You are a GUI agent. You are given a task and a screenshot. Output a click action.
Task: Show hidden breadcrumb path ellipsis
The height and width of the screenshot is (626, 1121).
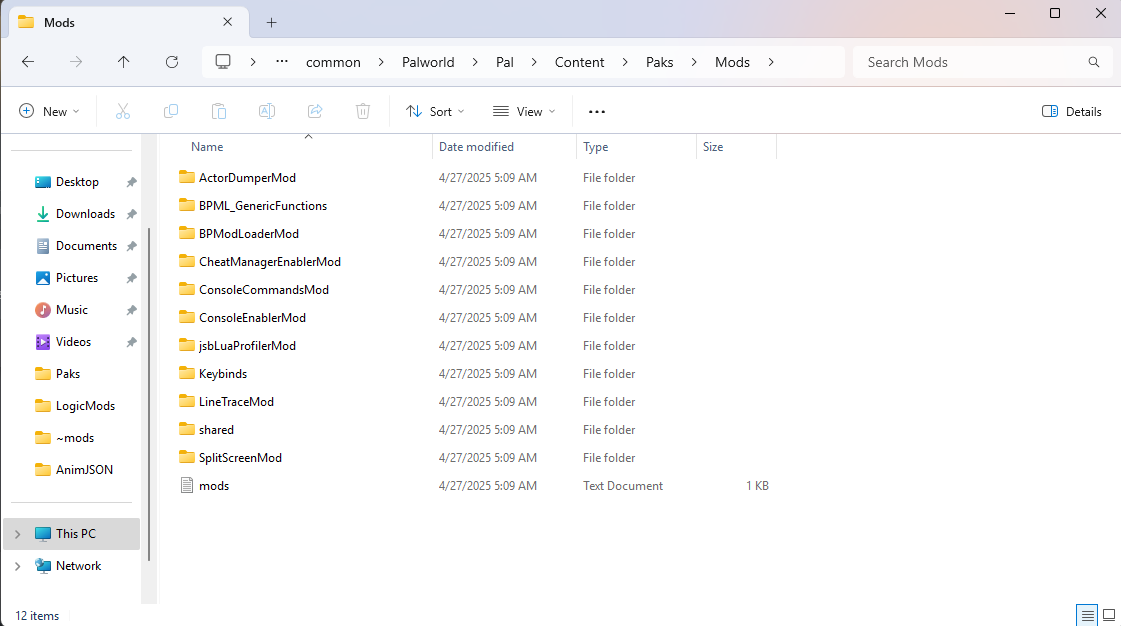pos(282,61)
